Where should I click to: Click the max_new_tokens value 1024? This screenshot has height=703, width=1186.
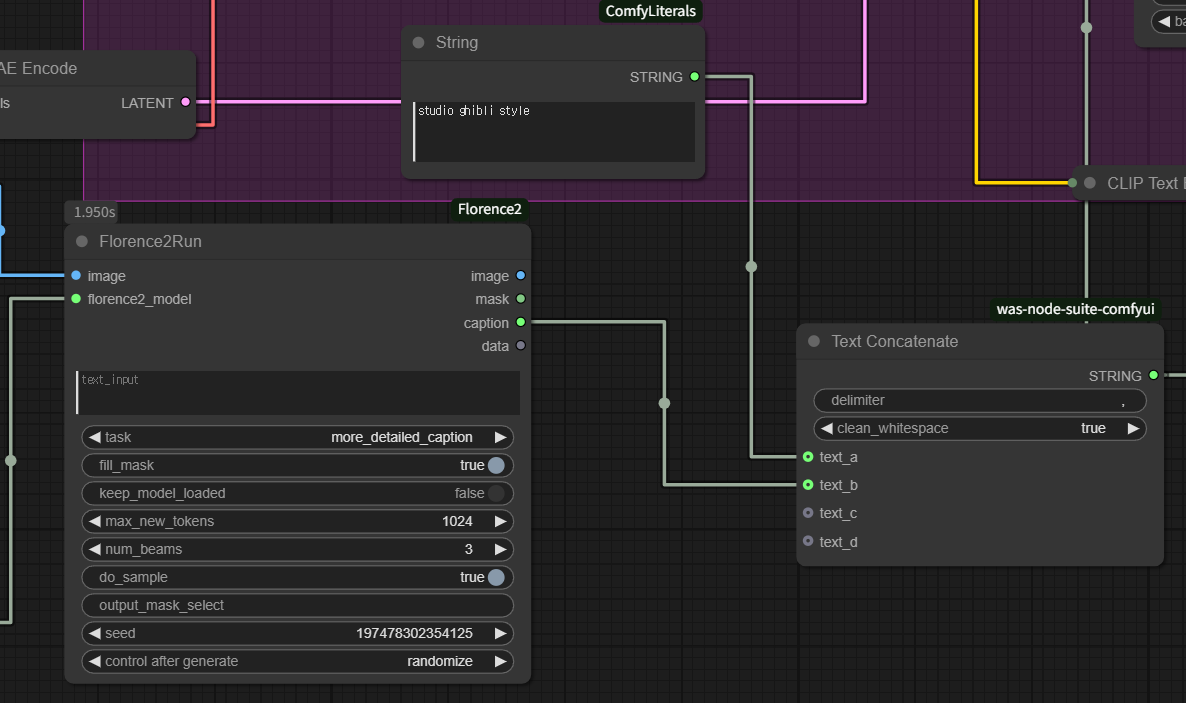pos(457,521)
